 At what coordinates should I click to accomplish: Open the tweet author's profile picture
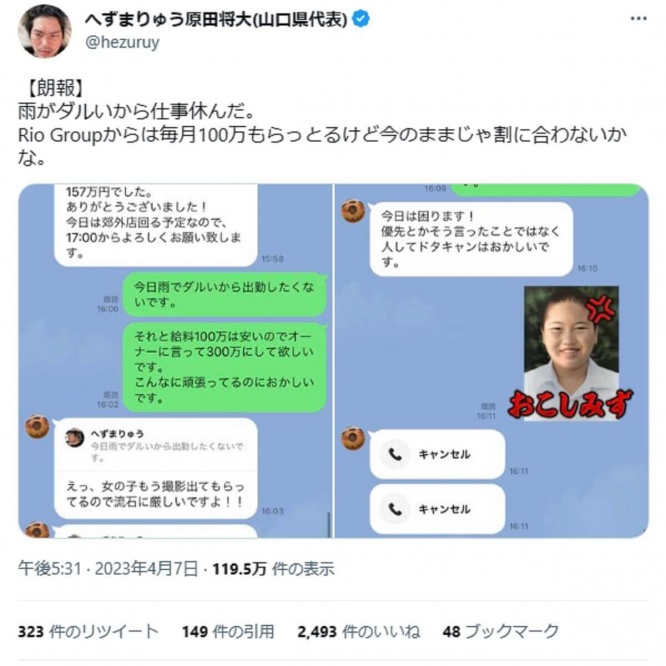click(x=44, y=31)
